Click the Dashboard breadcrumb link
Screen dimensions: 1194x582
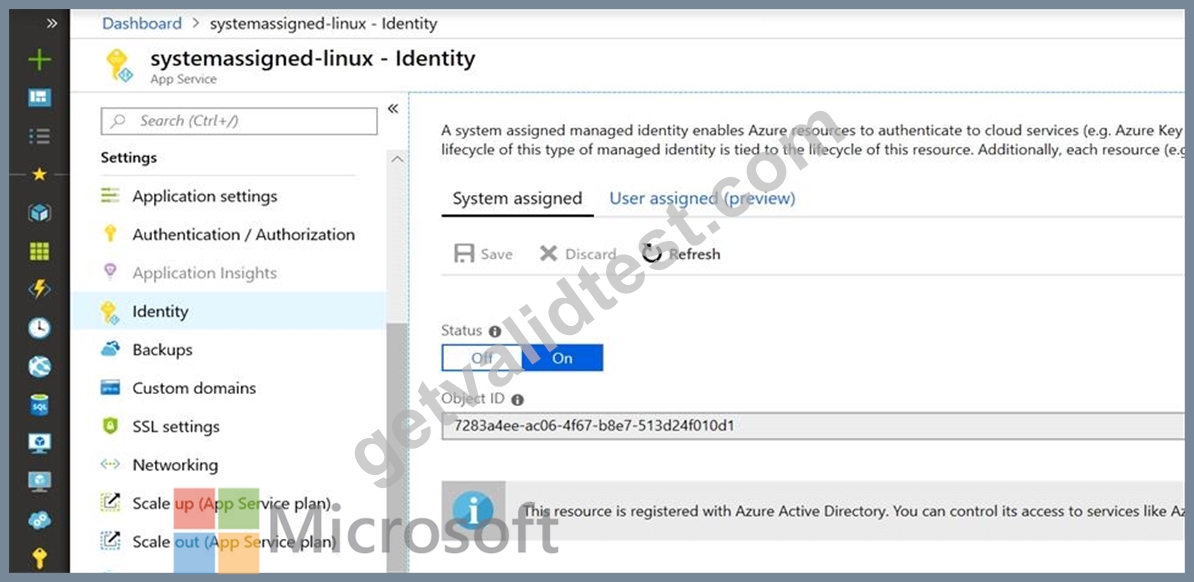[x=142, y=24]
